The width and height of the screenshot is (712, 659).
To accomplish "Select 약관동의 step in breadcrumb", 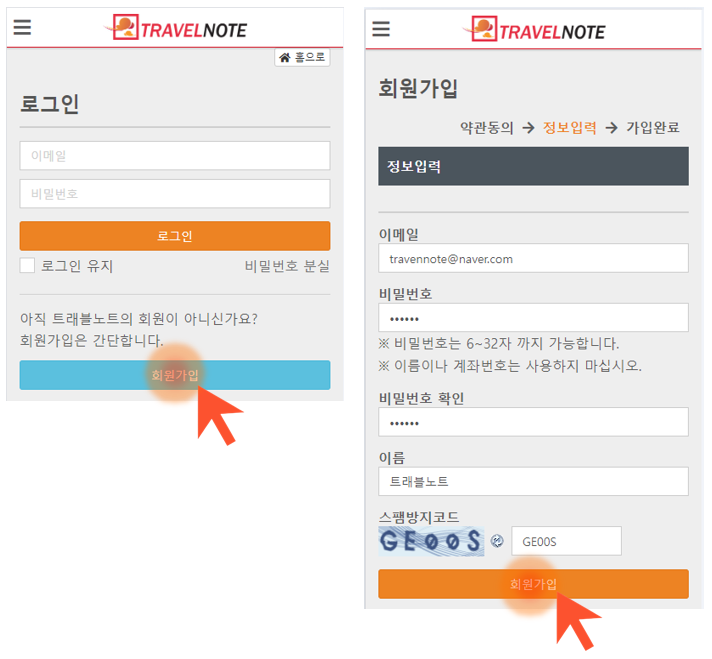I will coord(486,128).
